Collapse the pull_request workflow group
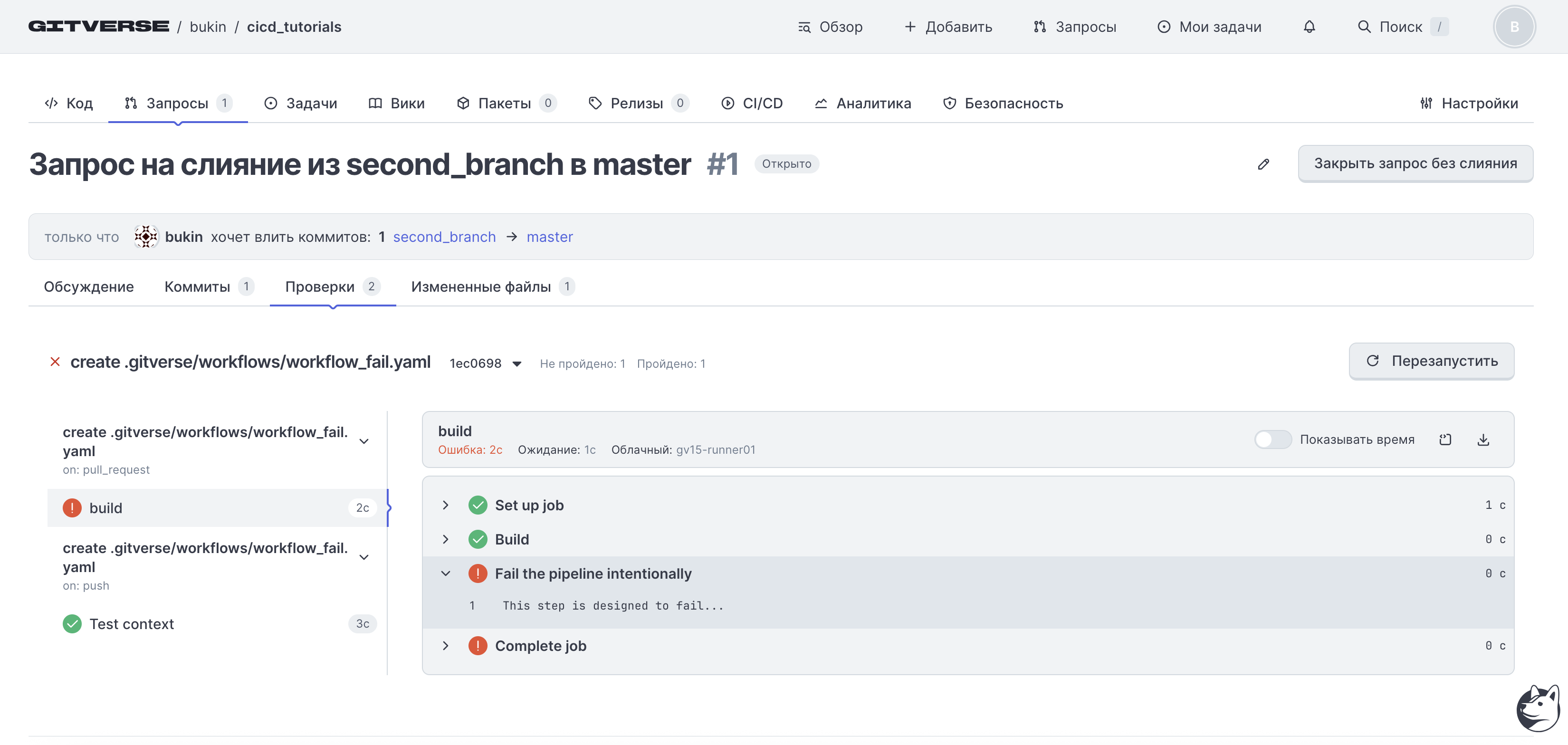The height and width of the screenshot is (745, 1568). click(364, 441)
